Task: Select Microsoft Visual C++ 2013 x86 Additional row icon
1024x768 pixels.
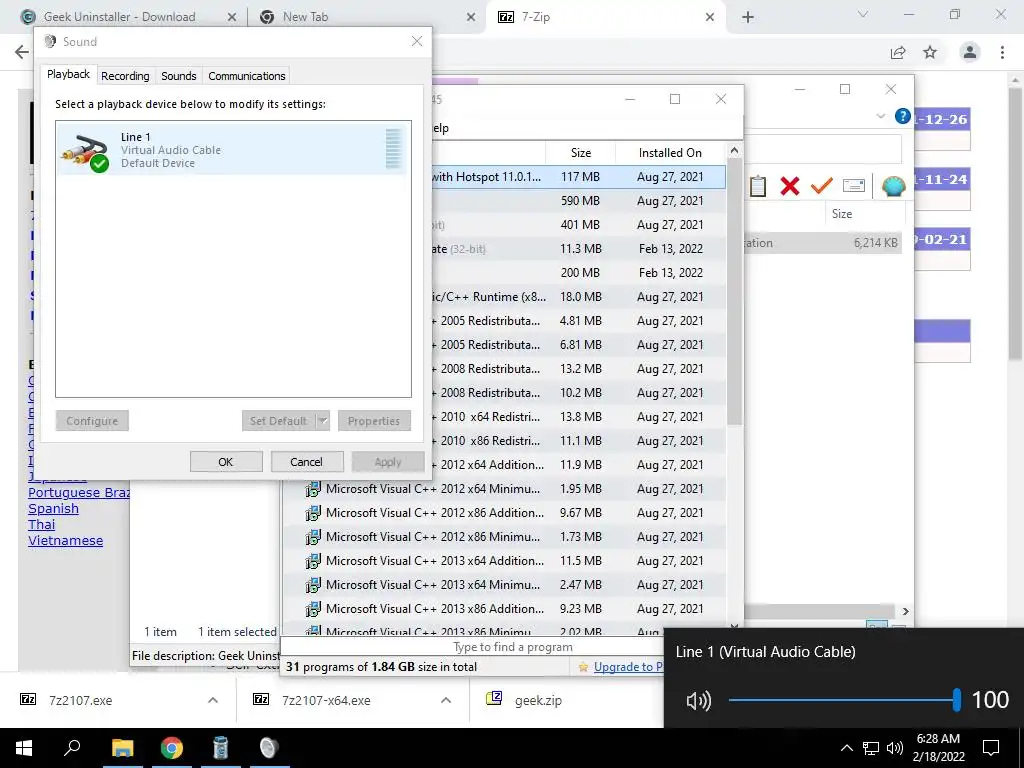Action: [313, 609]
